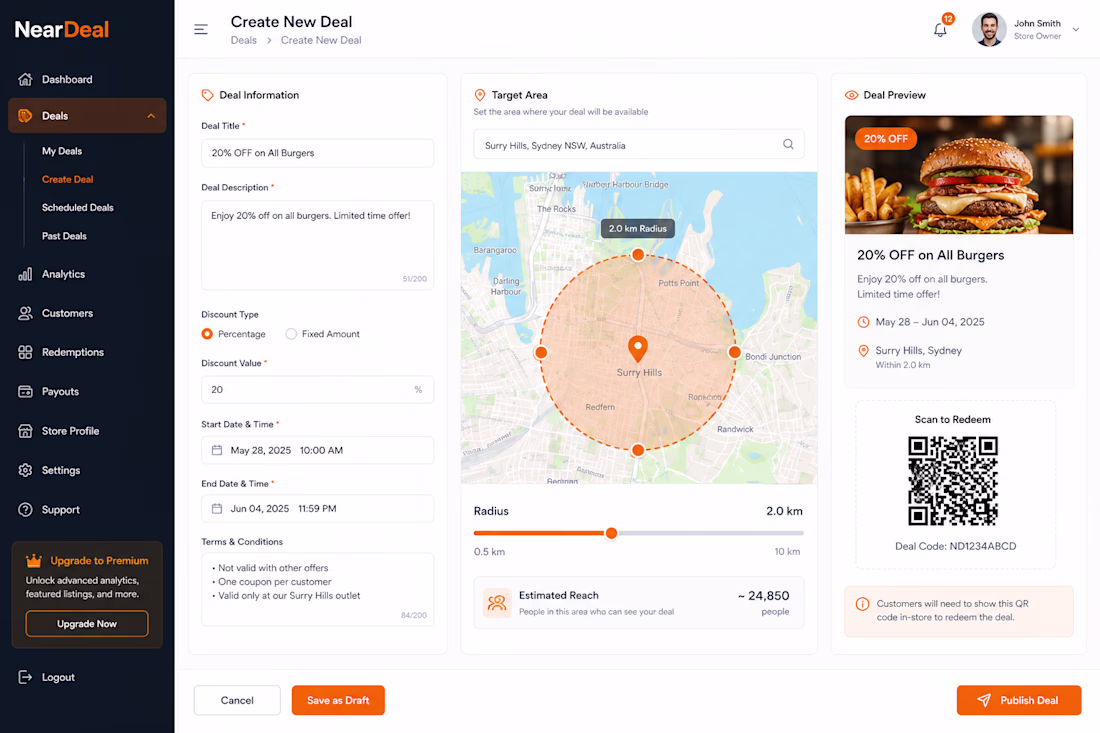Open Past Deals page
This screenshot has width=1100, height=733.
(64, 236)
